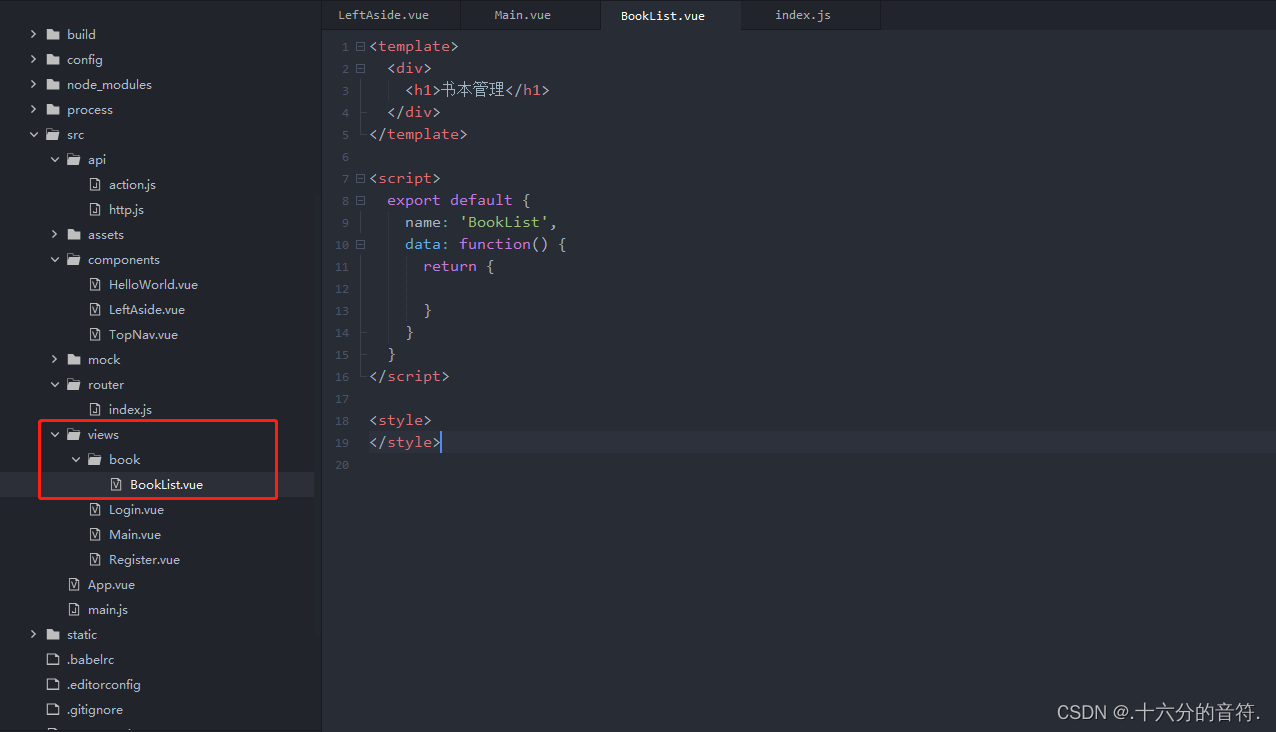Click the h1 heading text 书本管理
Image resolution: width=1276 pixels, height=732 pixels.
[473, 90]
